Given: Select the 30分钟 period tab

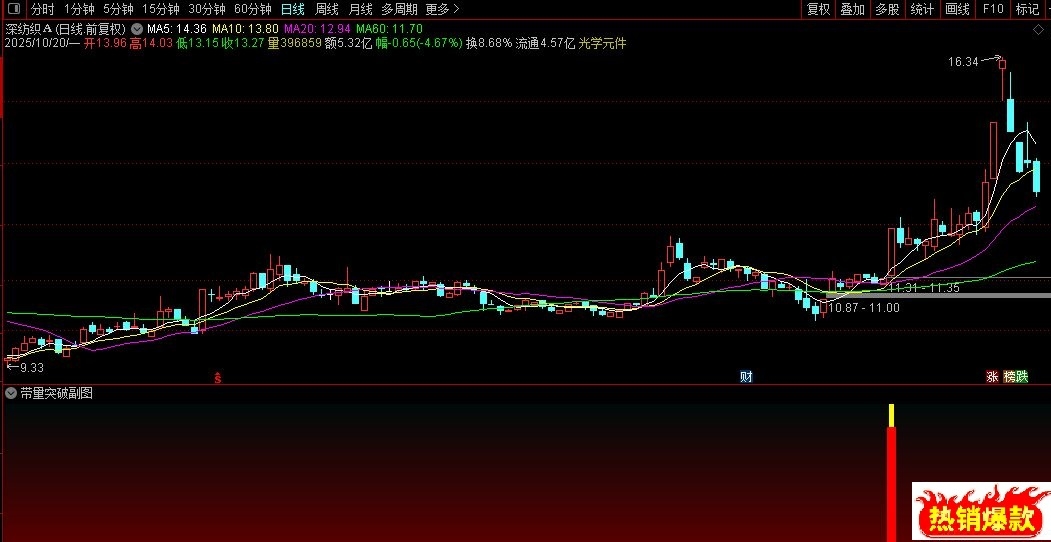Looking at the screenshot, I should click(x=207, y=9).
